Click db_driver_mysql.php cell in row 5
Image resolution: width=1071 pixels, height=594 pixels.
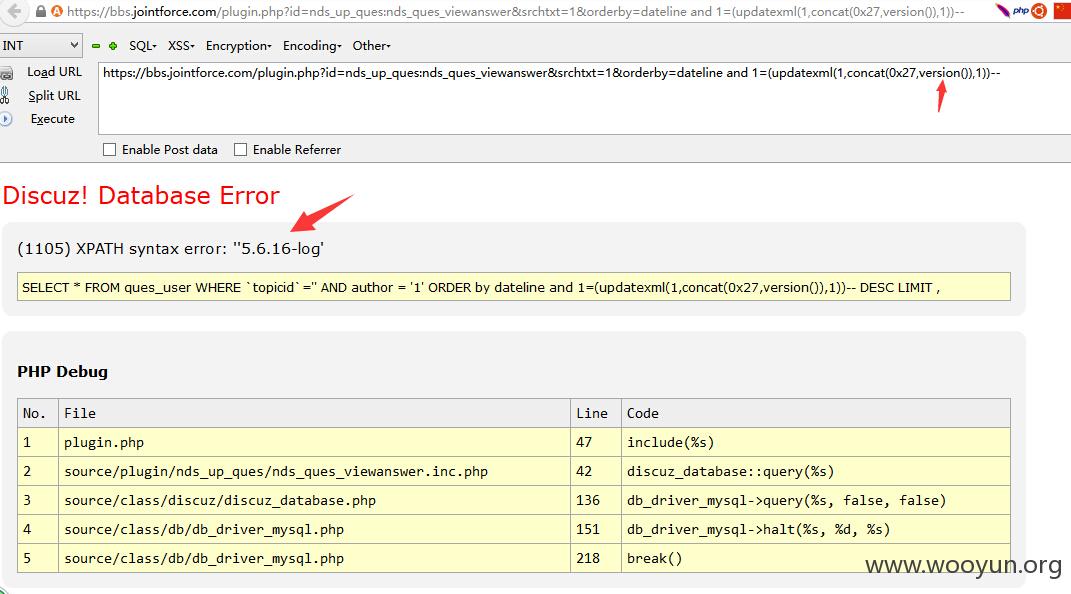click(314, 558)
